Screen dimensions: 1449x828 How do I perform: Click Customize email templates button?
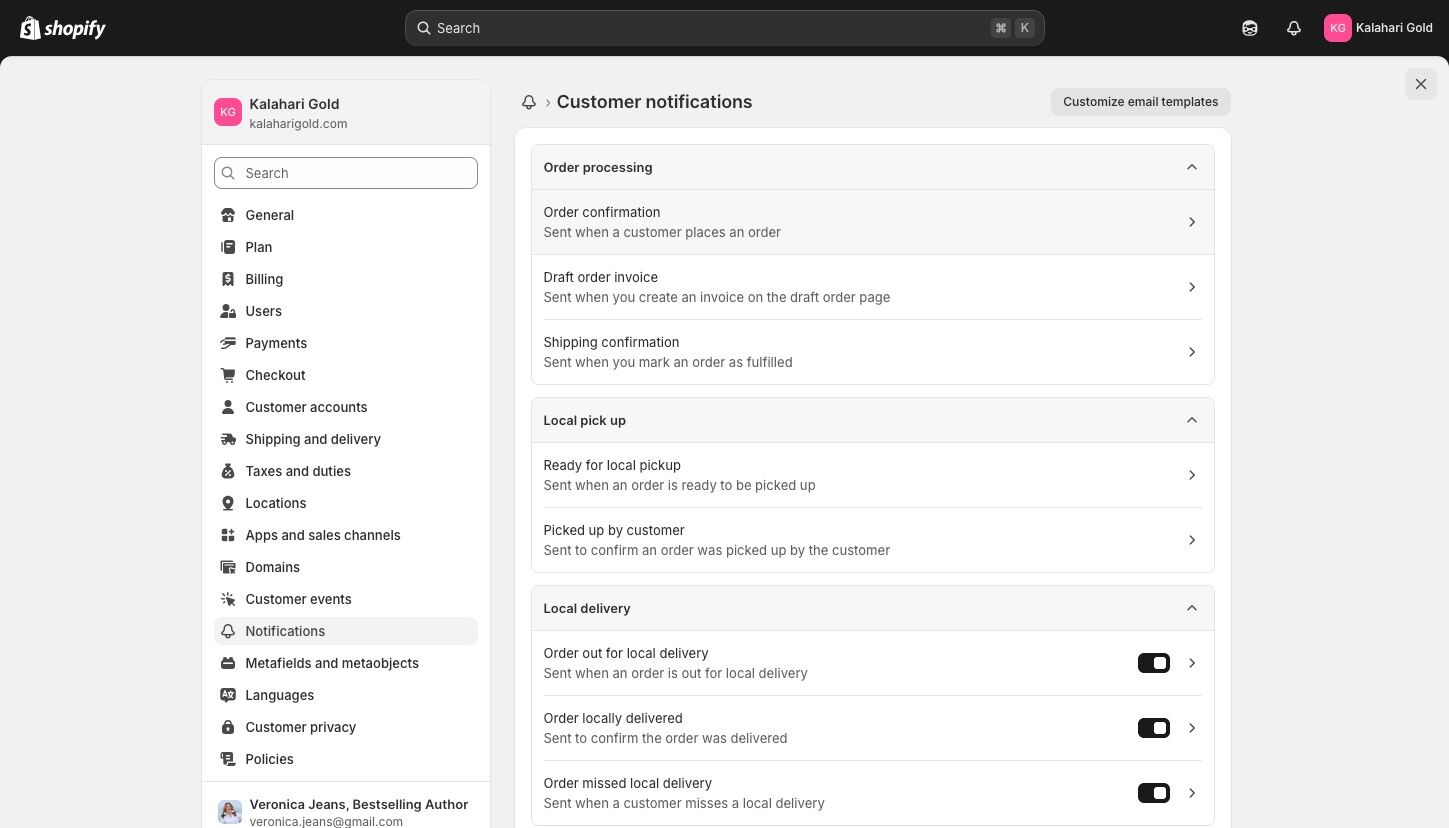(x=1140, y=102)
